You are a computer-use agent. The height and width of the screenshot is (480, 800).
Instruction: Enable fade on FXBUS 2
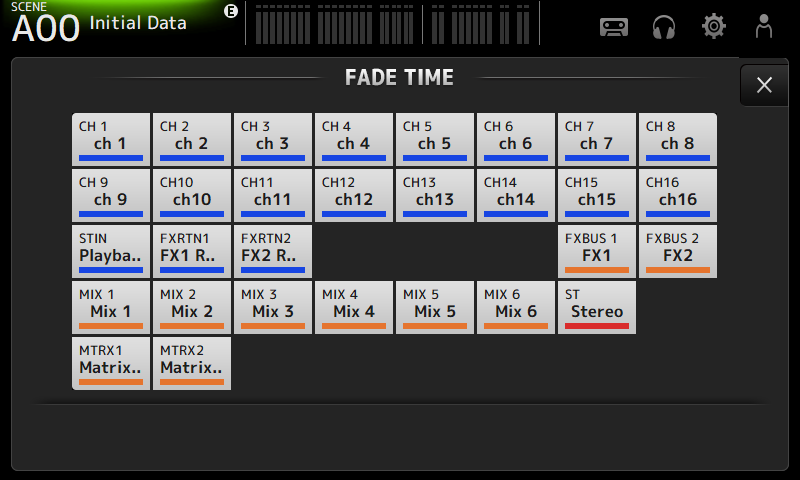678,251
